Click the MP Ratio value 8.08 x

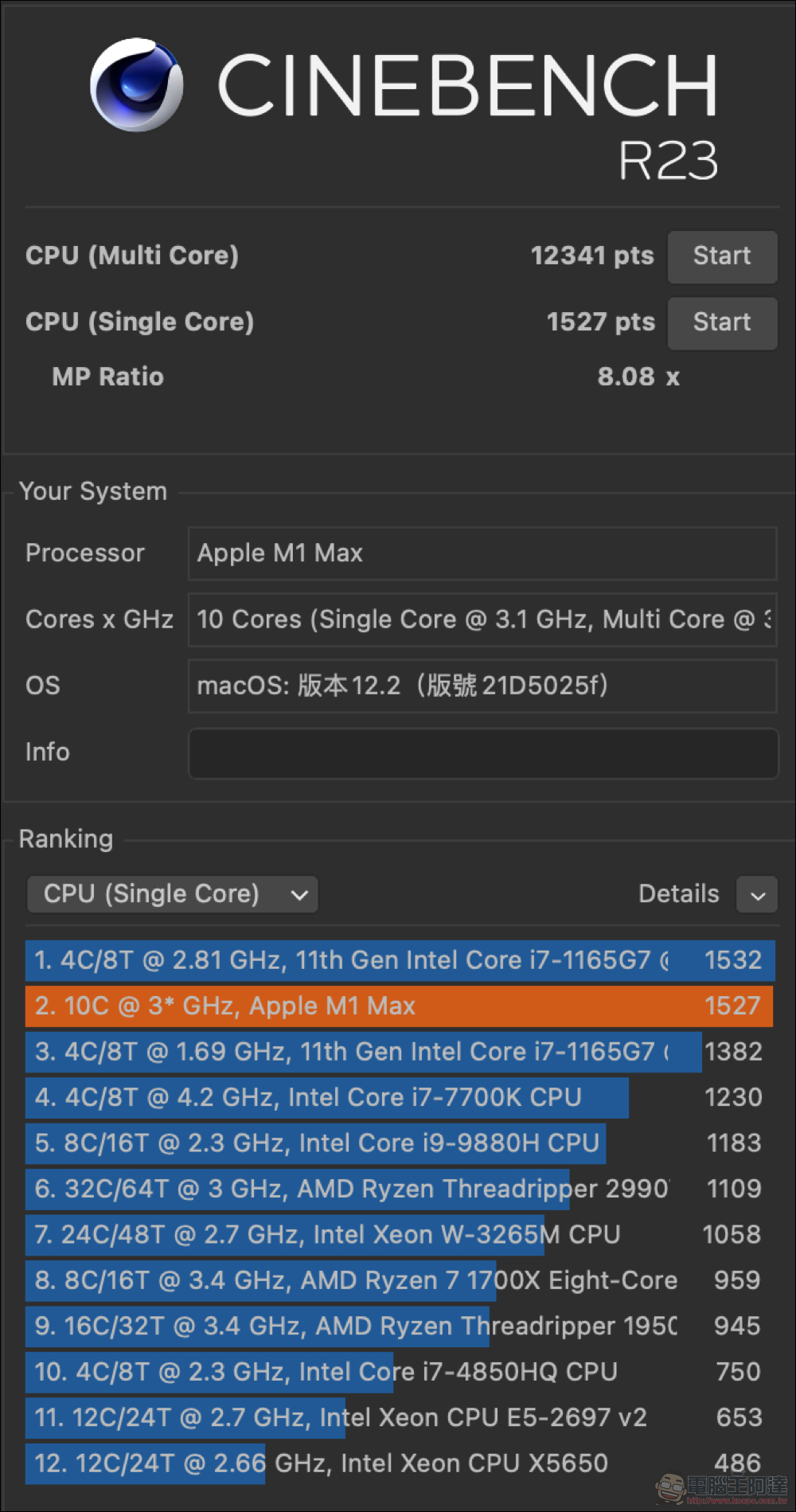(x=638, y=377)
